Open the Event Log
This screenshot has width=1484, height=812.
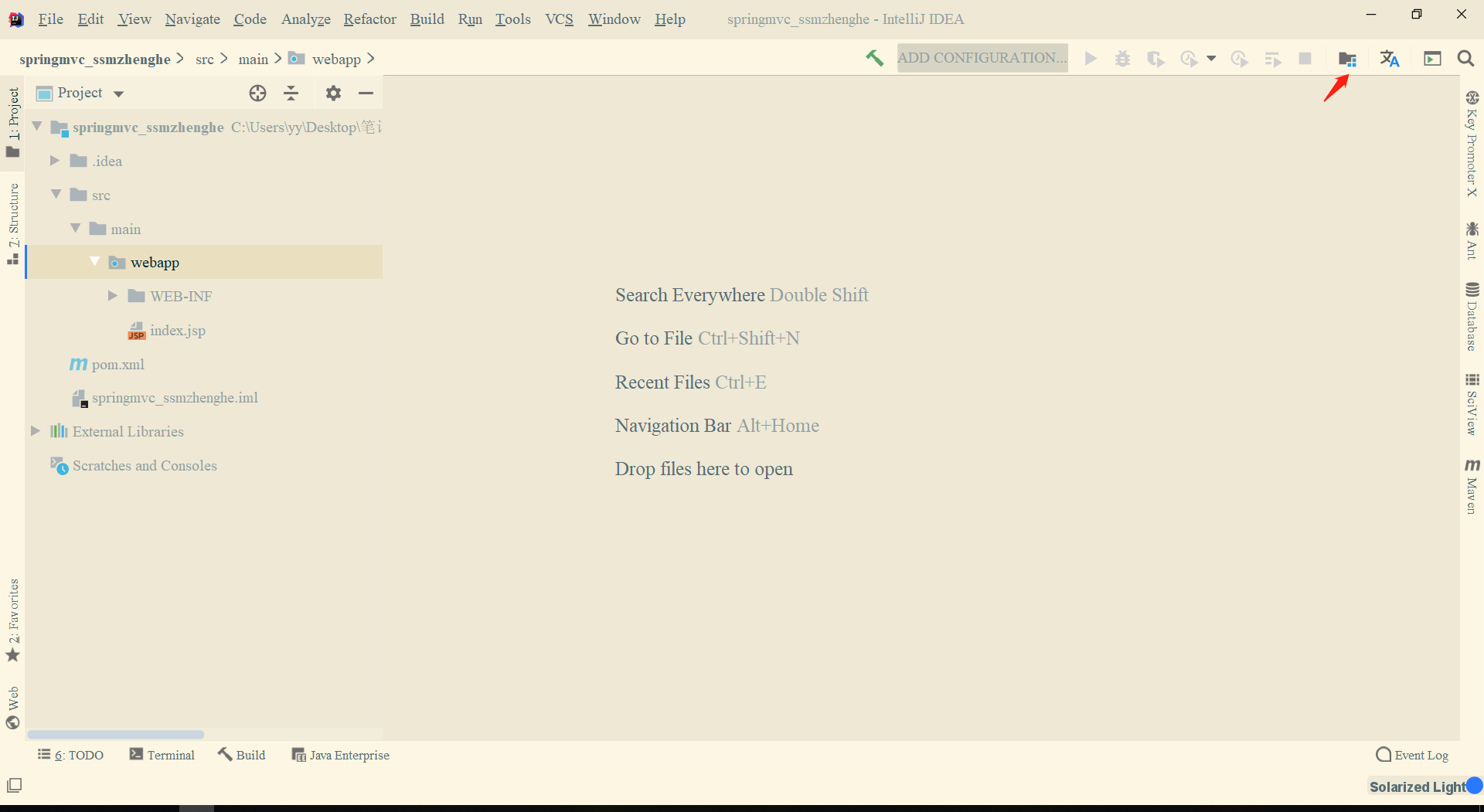pyautogui.click(x=1412, y=756)
